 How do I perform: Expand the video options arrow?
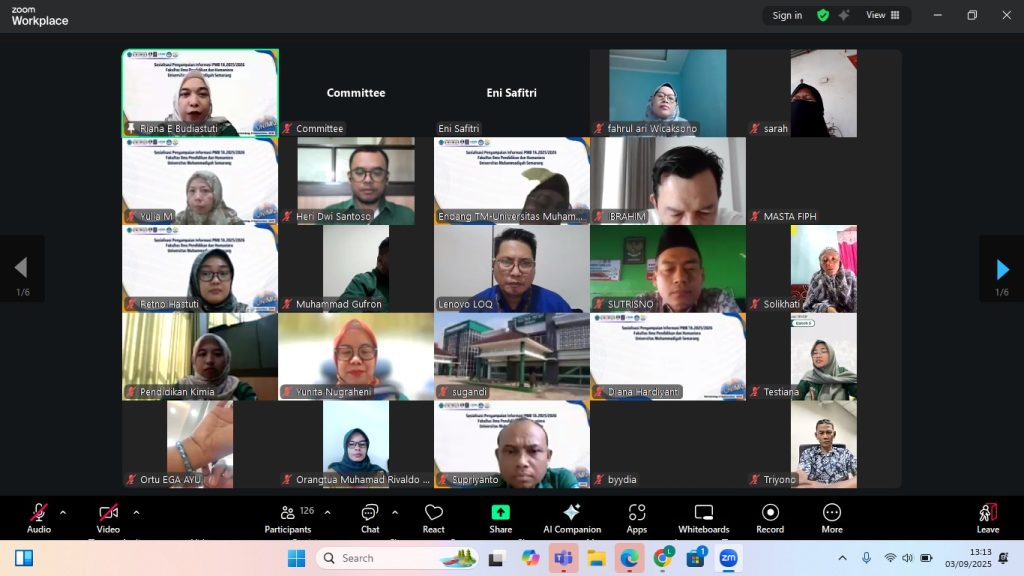(136, 512)
